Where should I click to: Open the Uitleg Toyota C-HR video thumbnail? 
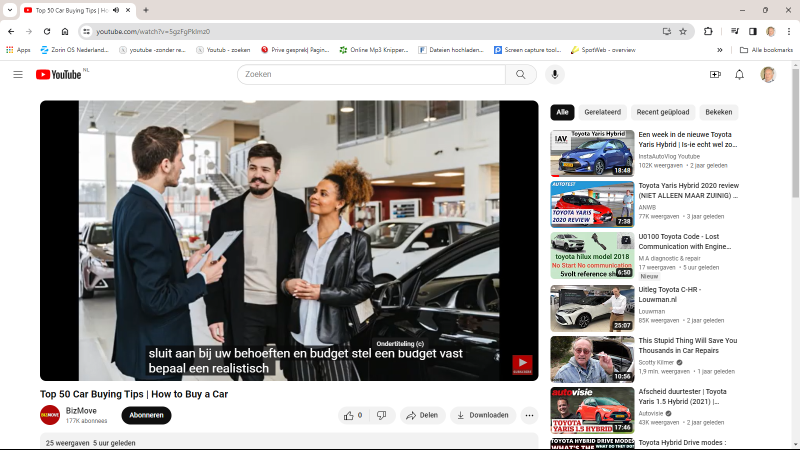tap(592, 308)
